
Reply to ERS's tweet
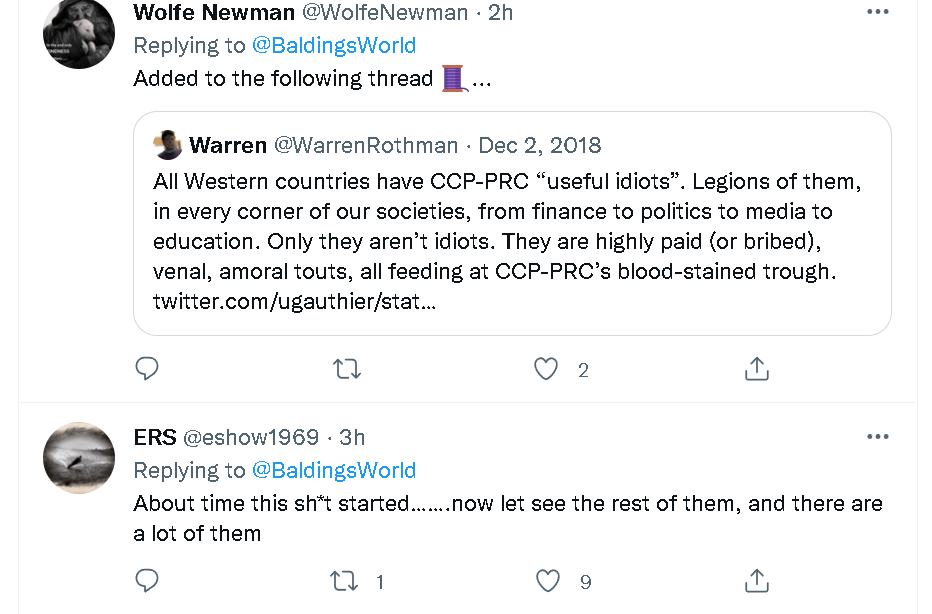147,580
